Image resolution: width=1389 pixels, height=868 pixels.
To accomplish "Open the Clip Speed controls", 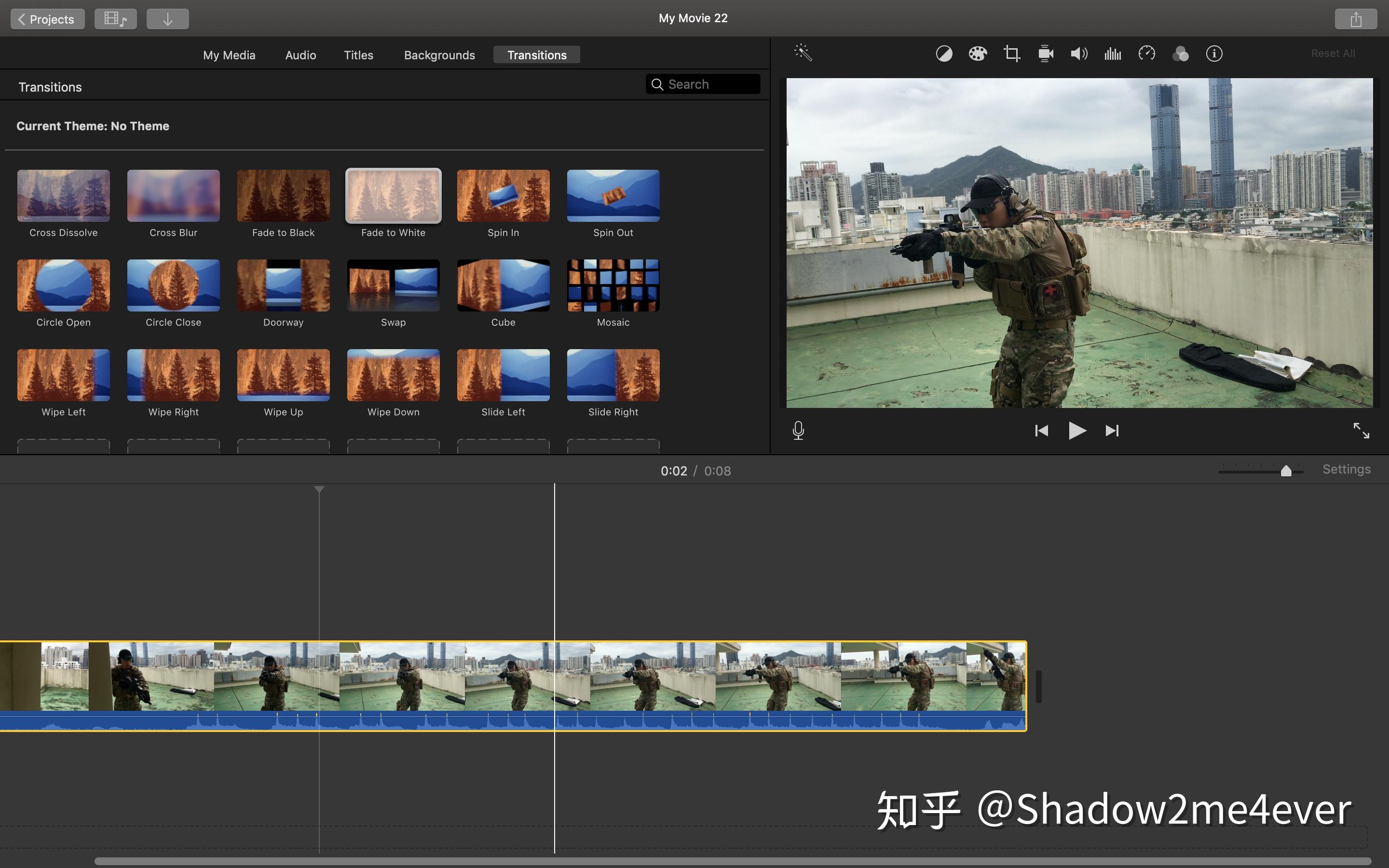I will pos(1146,53).
